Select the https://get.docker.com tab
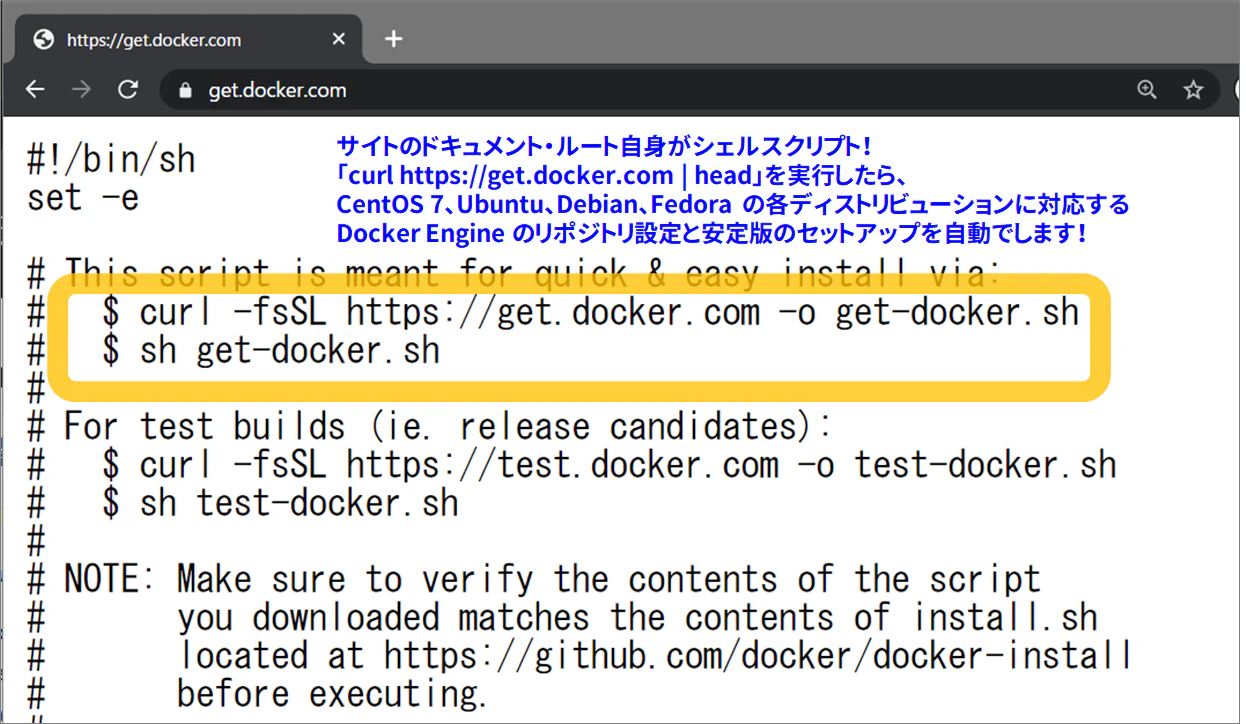The width and height of the screenshot is (1246, 724). coord(188,40)
